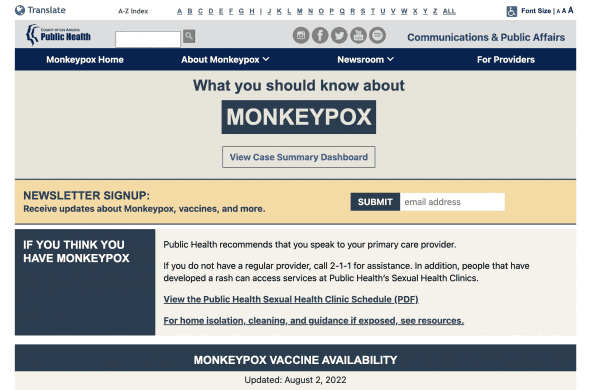The image size is (600, 390).
Task: Click the IF YOU THINK YOU HAVE MONKEYPOX panel
Action: pos(85,282)
